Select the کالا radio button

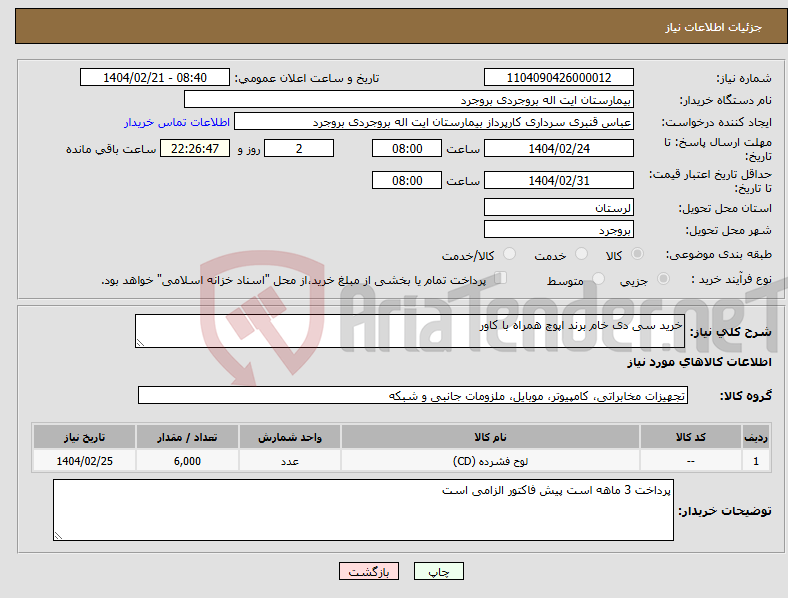637,254
